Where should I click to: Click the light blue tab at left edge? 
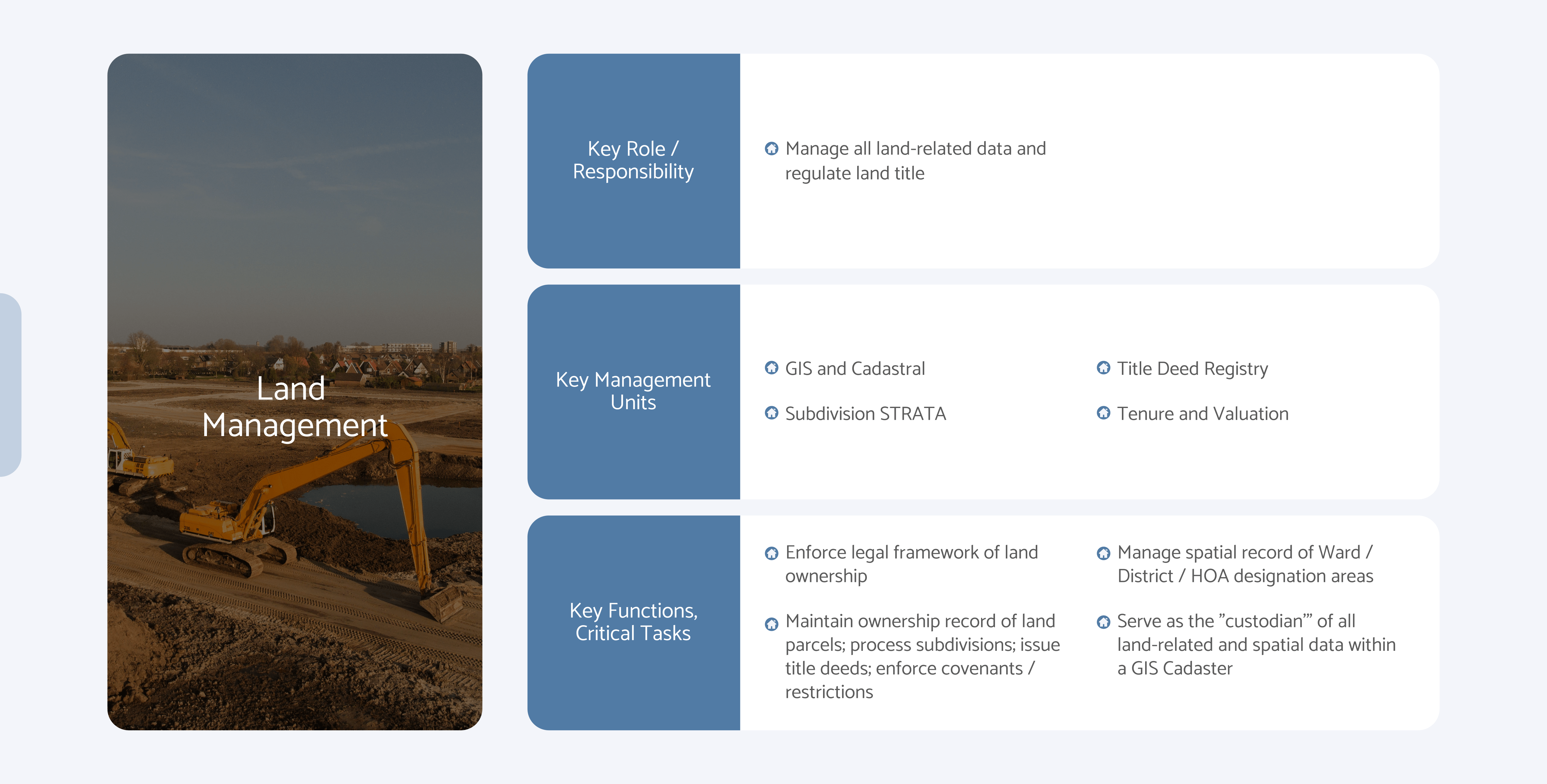pos(10,385)
